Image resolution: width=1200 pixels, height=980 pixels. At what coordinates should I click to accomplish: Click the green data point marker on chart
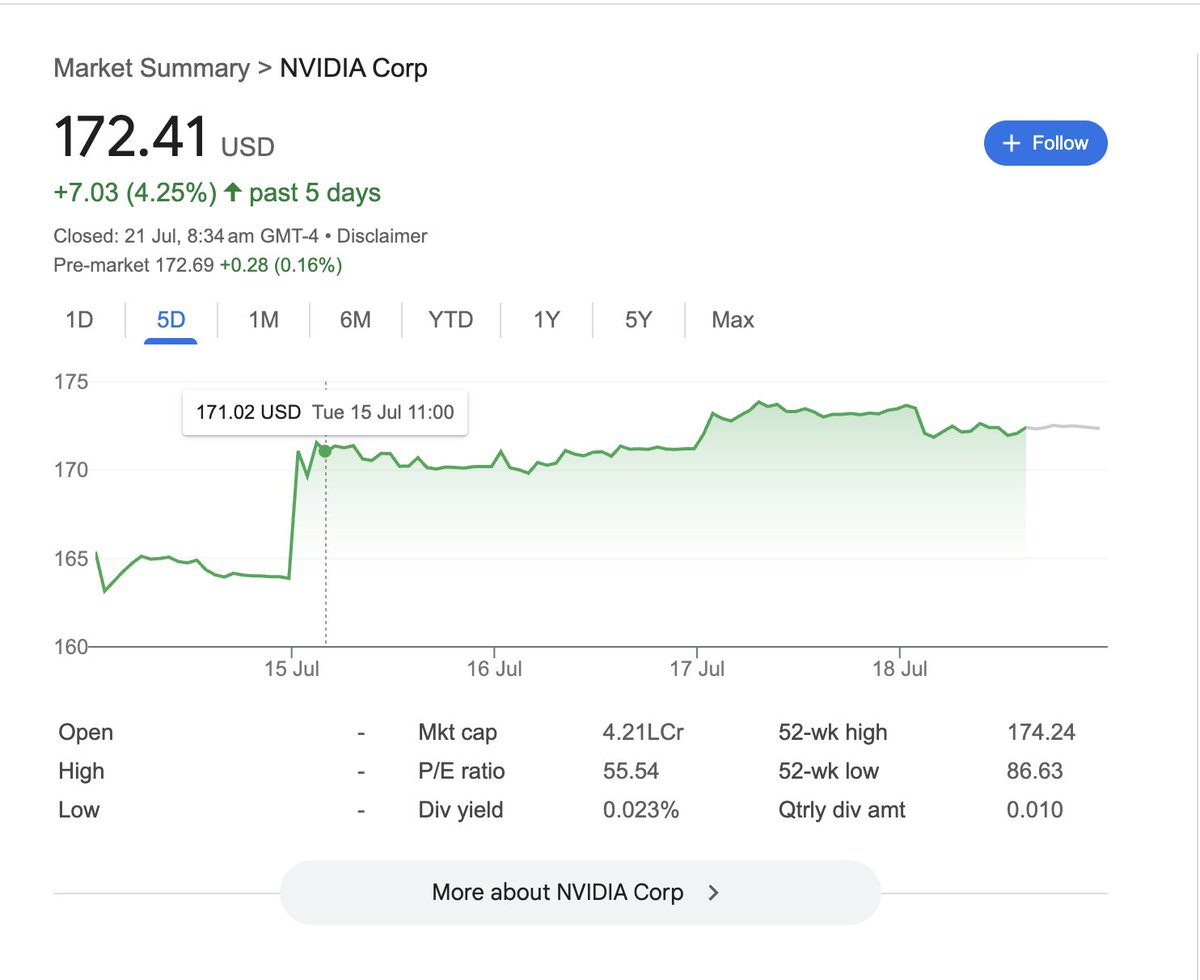coord(325,451)
